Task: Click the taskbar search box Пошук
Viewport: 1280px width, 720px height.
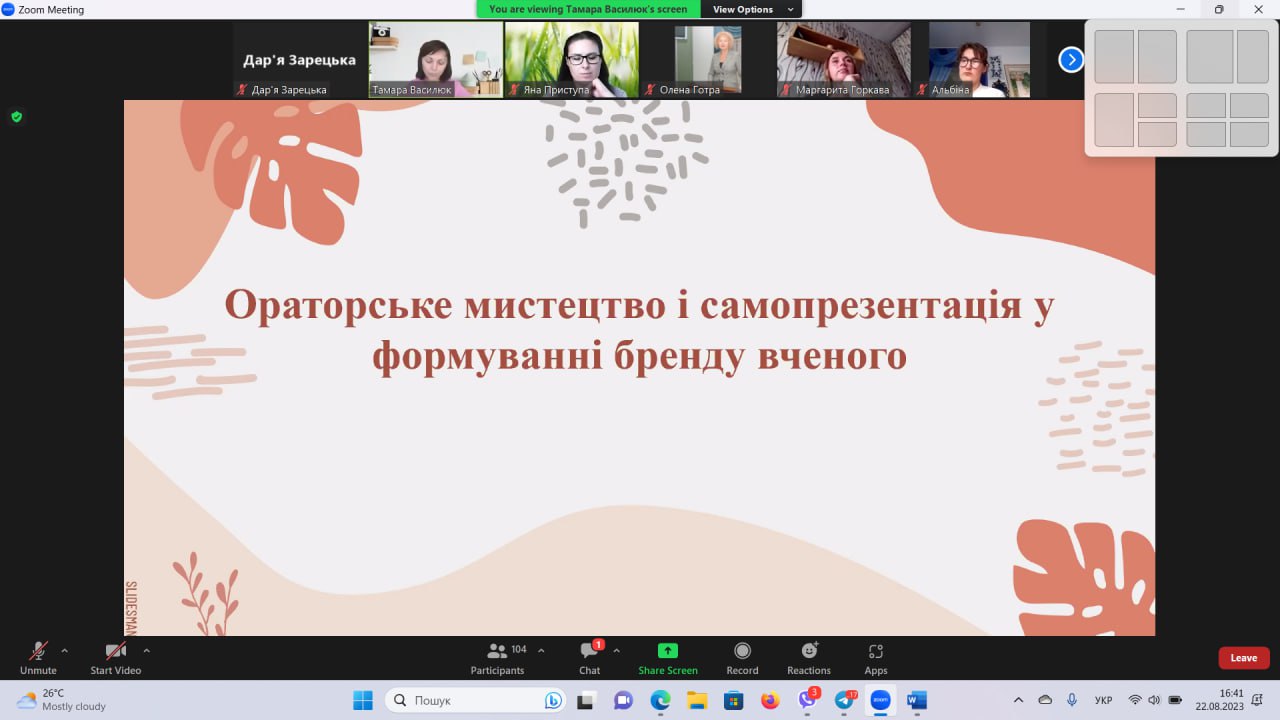Action: click(476, 700)
